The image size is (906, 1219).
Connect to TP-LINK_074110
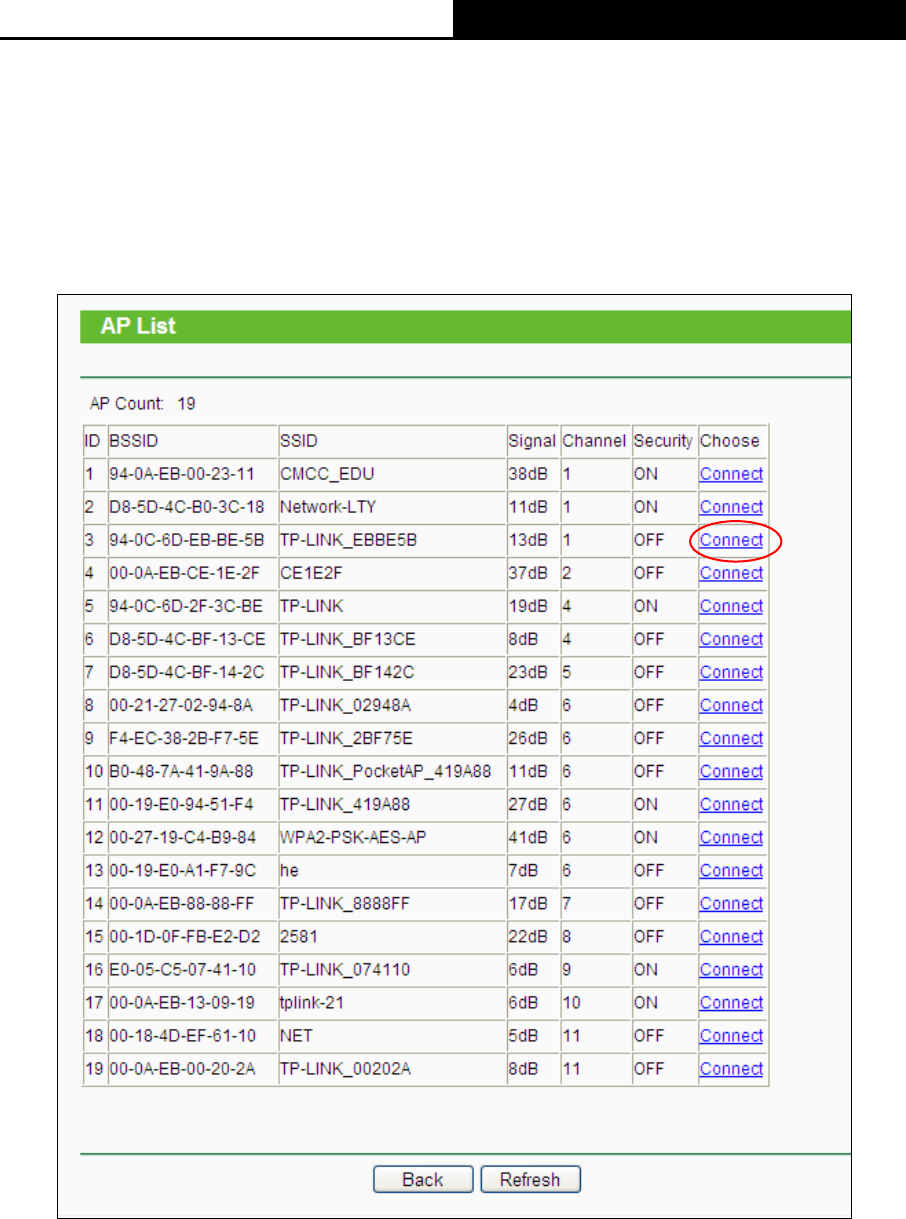pos(731,969)
